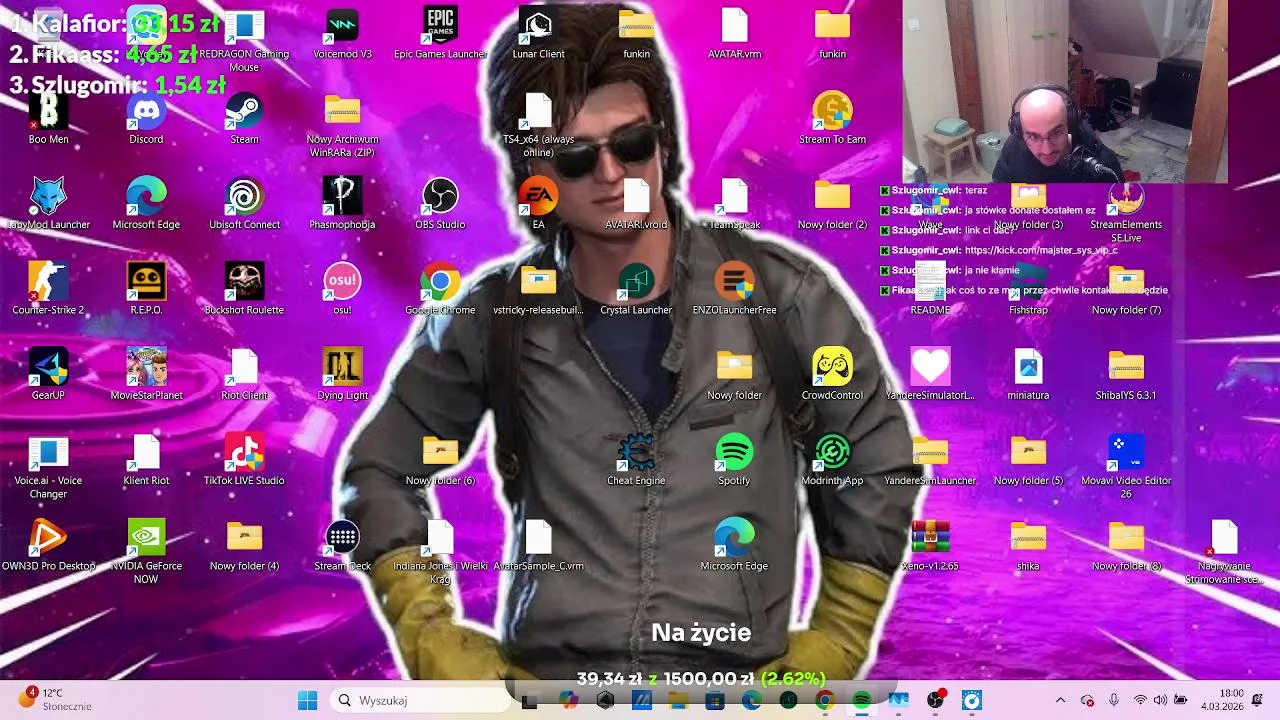This screenshot has height=720, width=1280.
Task: Launch Counter-Strike 2 shortcut
Action: (x=48, y=290)
